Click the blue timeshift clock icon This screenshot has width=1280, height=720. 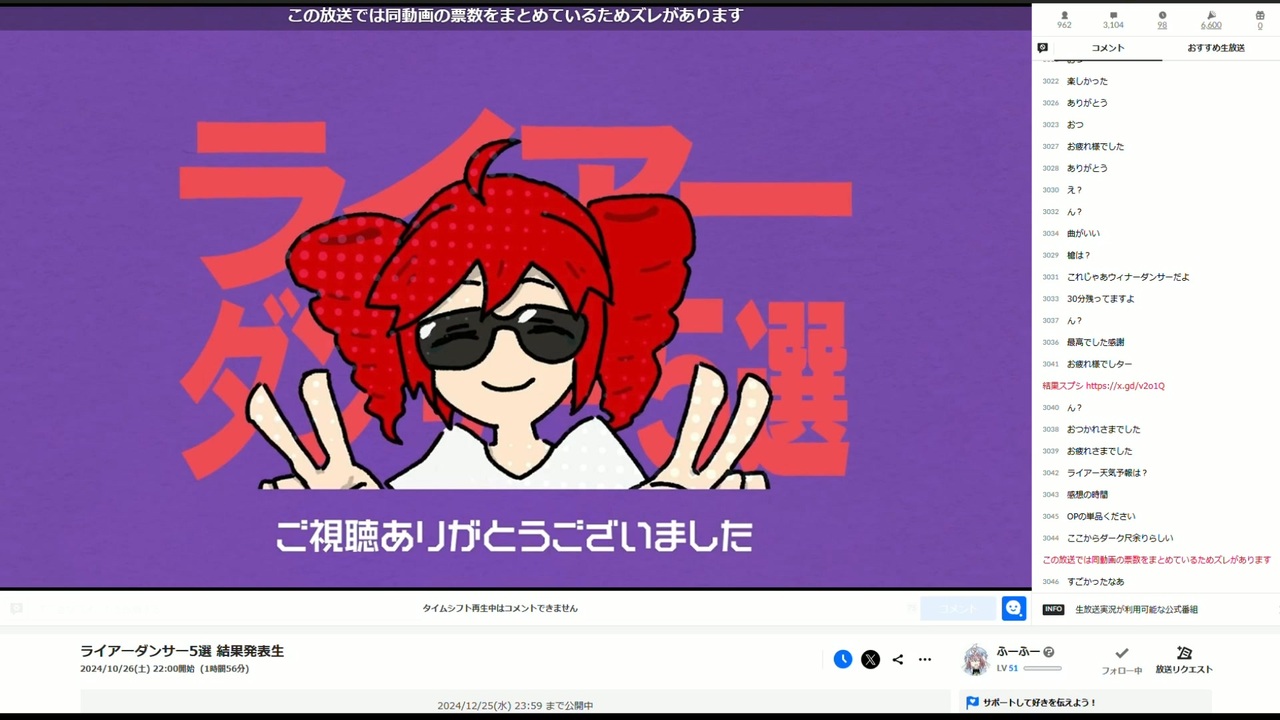843,659
